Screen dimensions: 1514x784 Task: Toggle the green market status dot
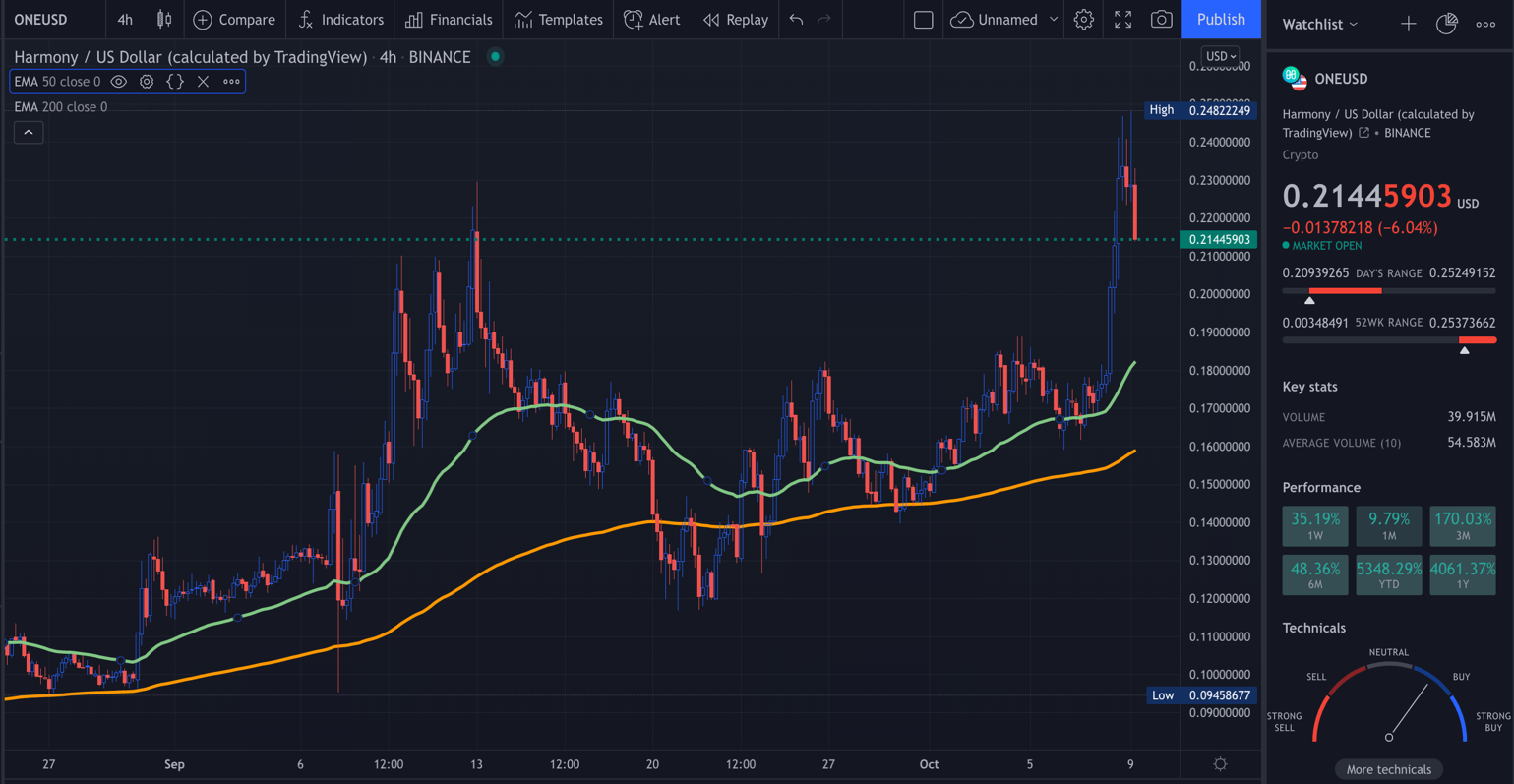[x=496, y=57]
